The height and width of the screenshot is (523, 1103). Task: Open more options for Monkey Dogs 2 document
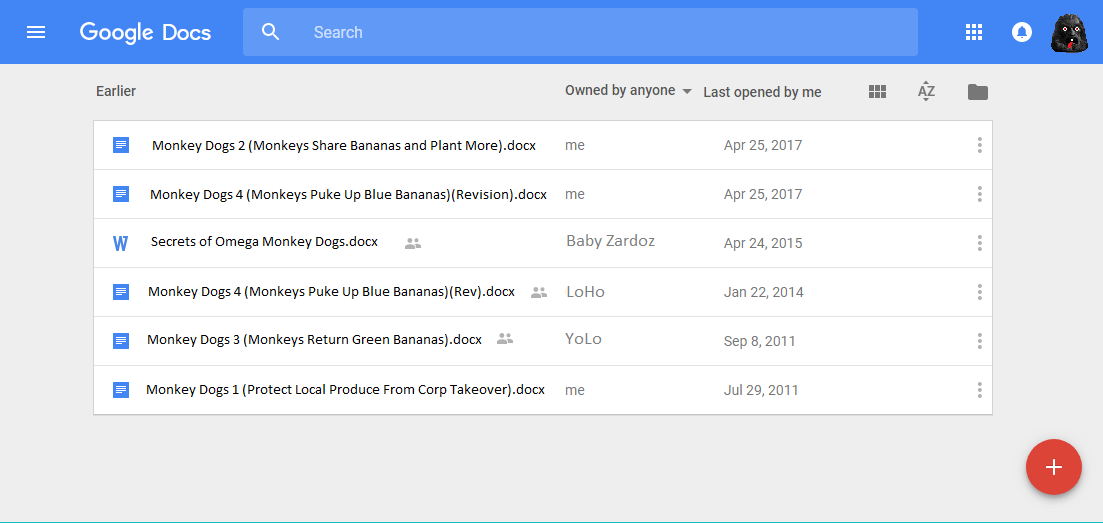coord(979,145)
